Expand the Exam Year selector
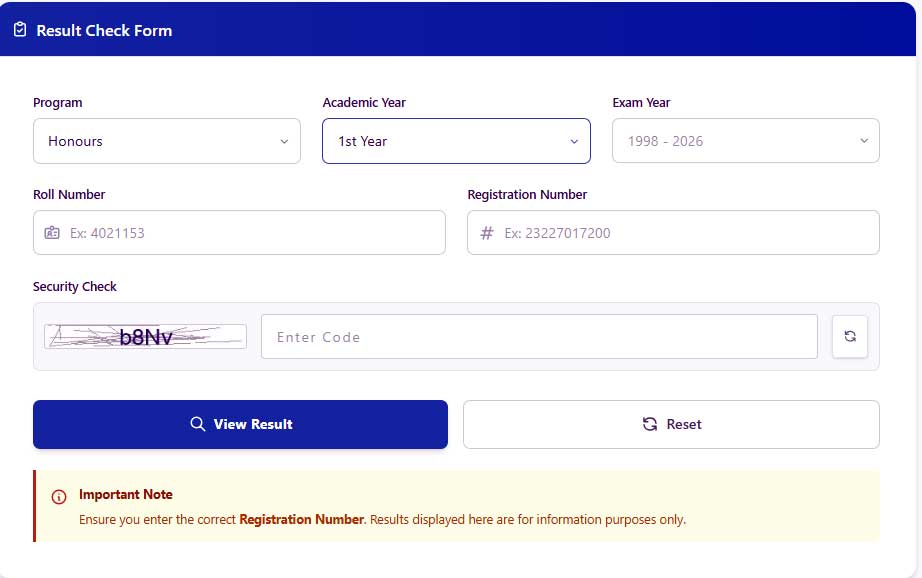Image resolution: width=922 pixels, height=578 pixels. pos(745,141)
